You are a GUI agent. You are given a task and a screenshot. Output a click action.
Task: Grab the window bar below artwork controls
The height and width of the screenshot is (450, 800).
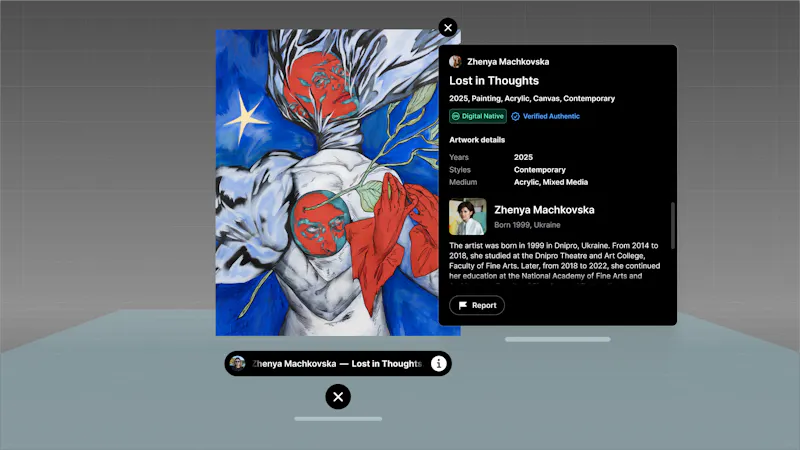338,419
